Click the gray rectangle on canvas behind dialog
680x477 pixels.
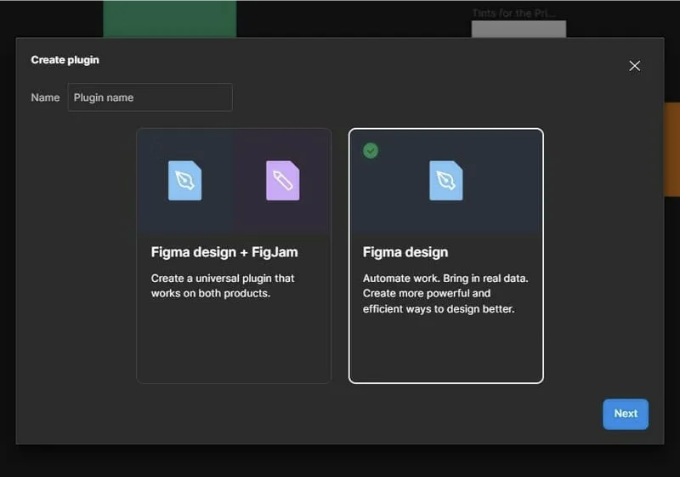point(519,29)
